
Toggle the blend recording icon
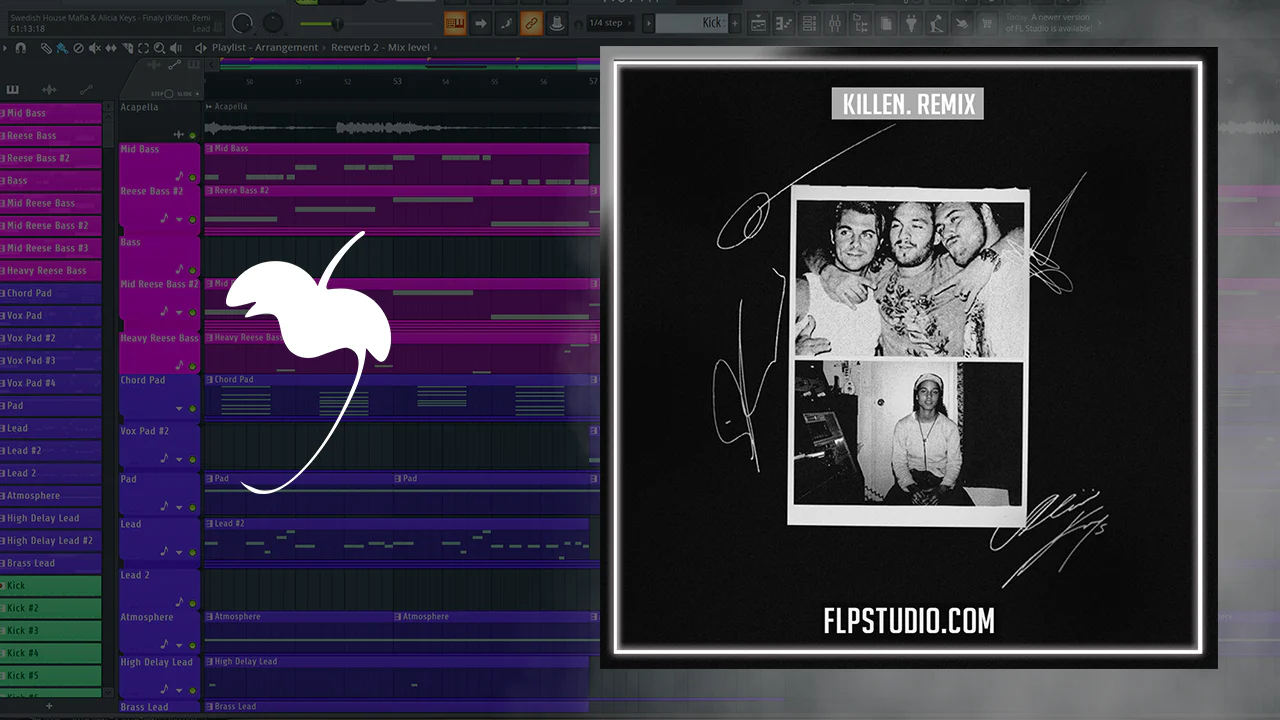(506, 23)
